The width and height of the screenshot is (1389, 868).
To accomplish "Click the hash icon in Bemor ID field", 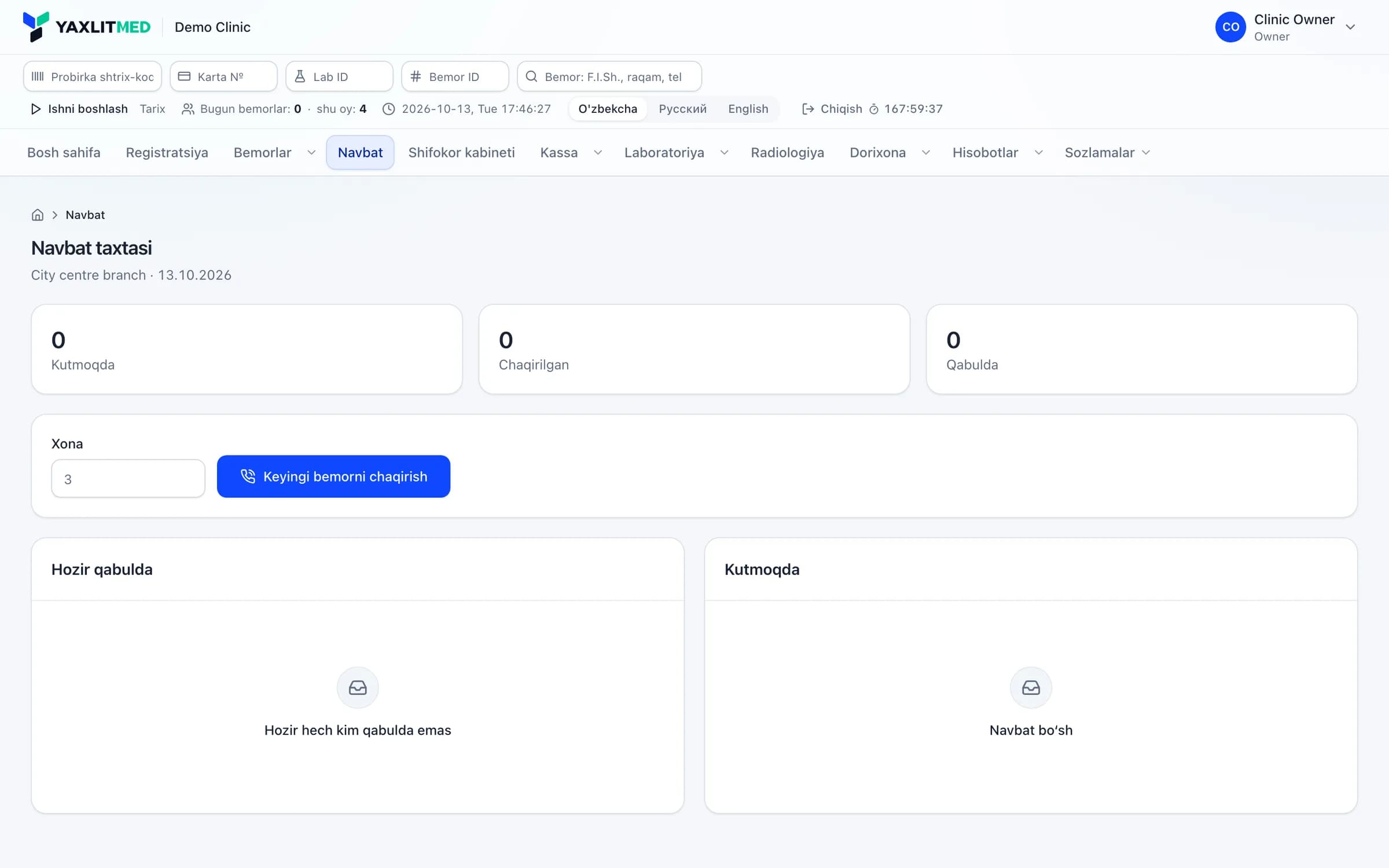I will (416, 76).
